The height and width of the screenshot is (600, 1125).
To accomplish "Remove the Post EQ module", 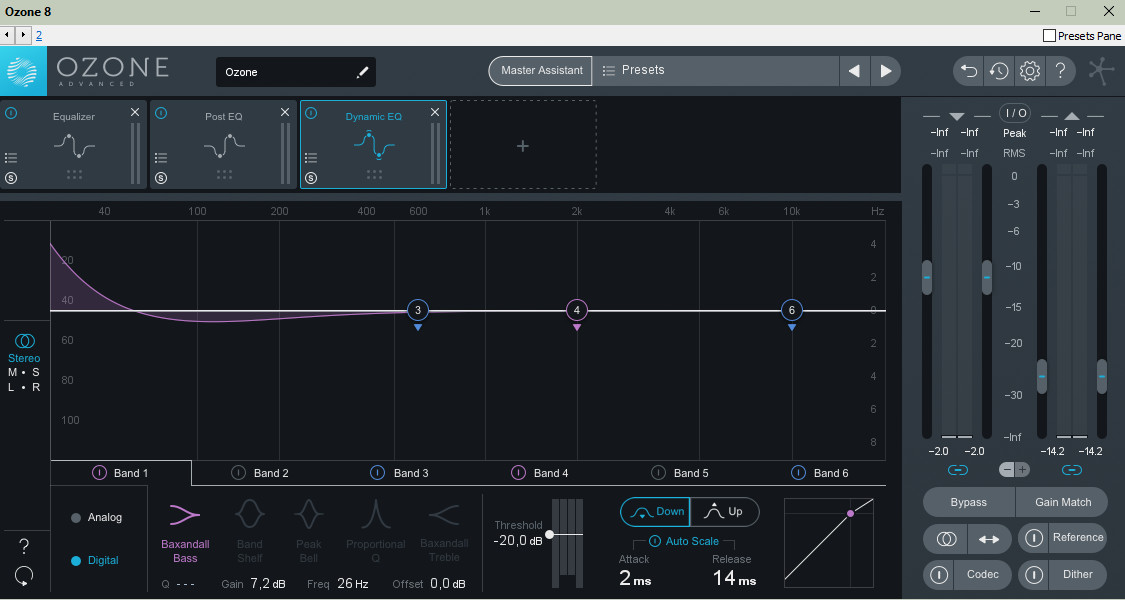I will click(x=285, y=112).
